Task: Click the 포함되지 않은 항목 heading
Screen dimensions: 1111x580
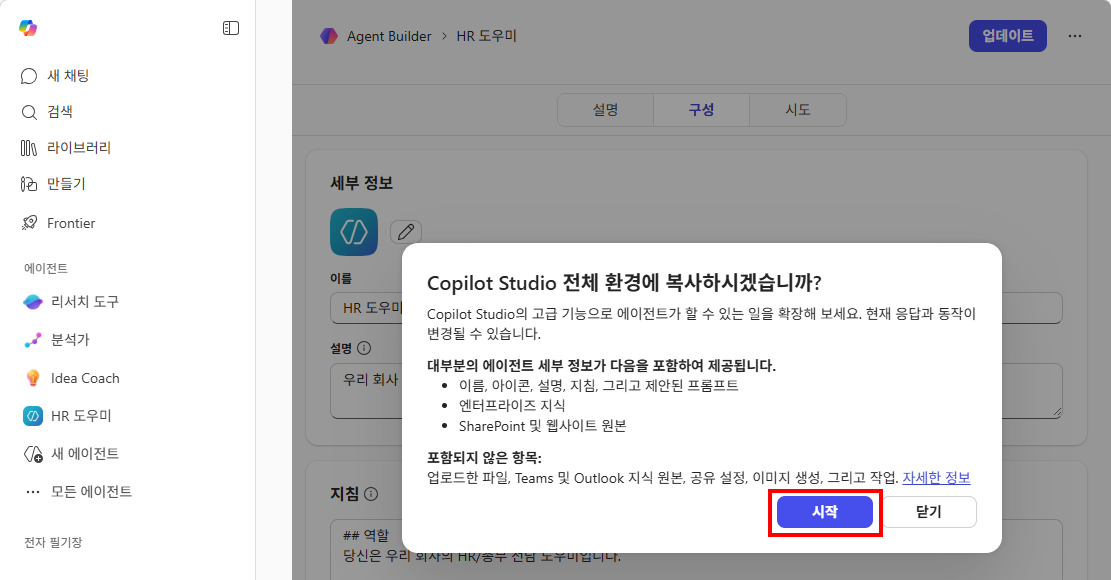Action: [x=484, y=458]
